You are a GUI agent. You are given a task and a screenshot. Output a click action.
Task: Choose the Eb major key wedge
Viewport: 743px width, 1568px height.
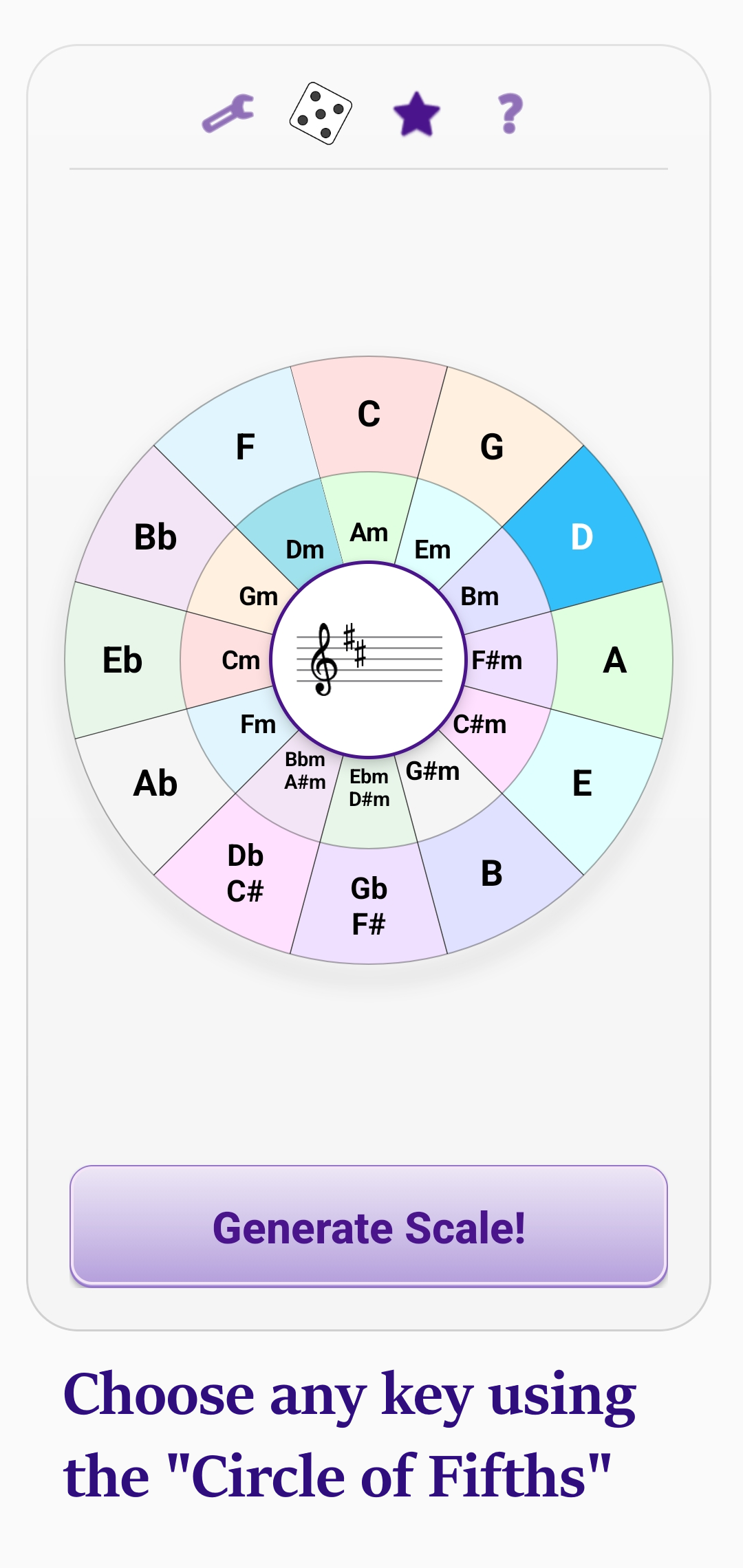click(122, 660)
